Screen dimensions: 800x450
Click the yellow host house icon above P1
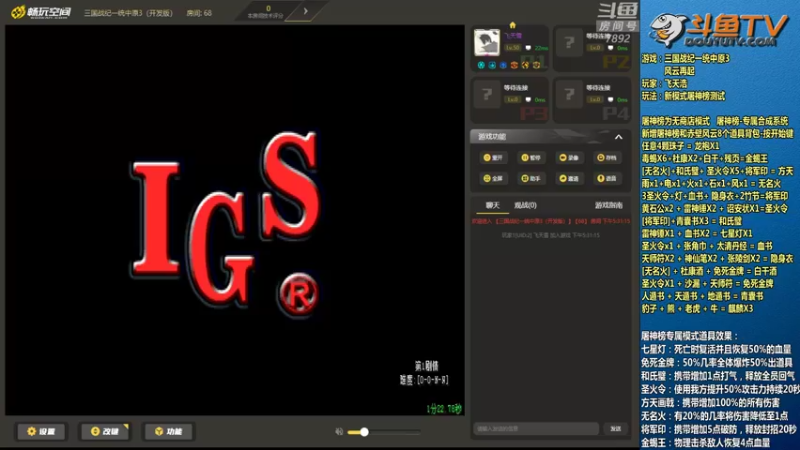512,25
